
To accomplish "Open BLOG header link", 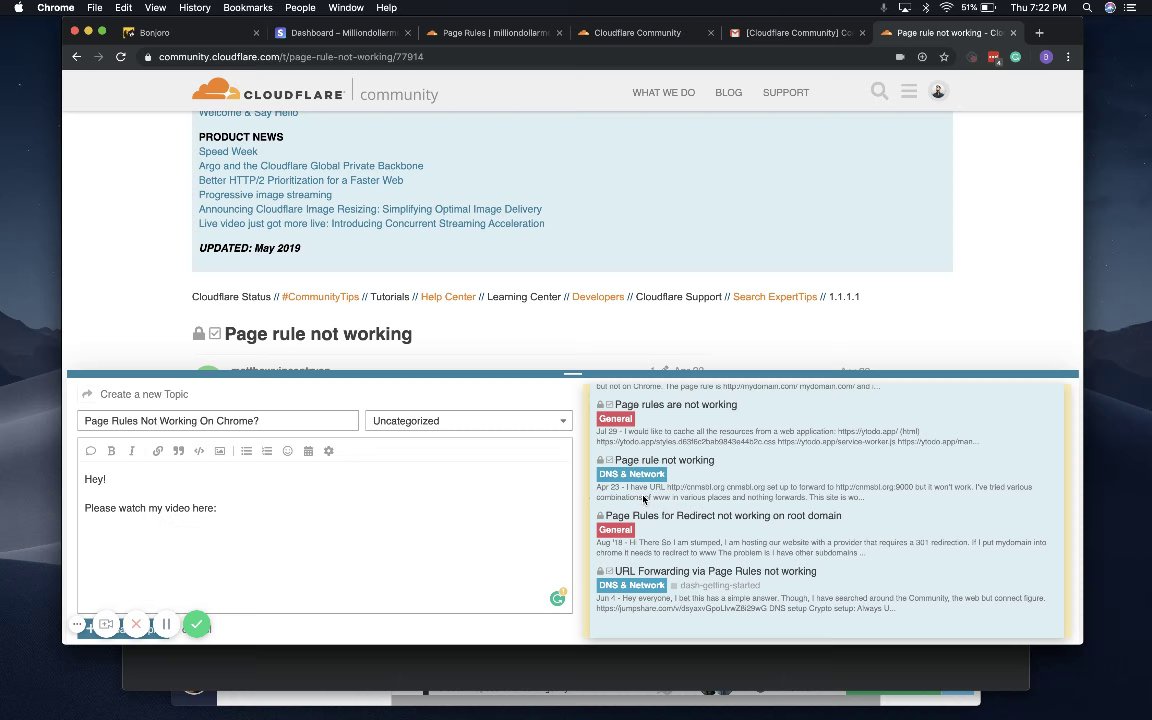I will tap(729, 93).
